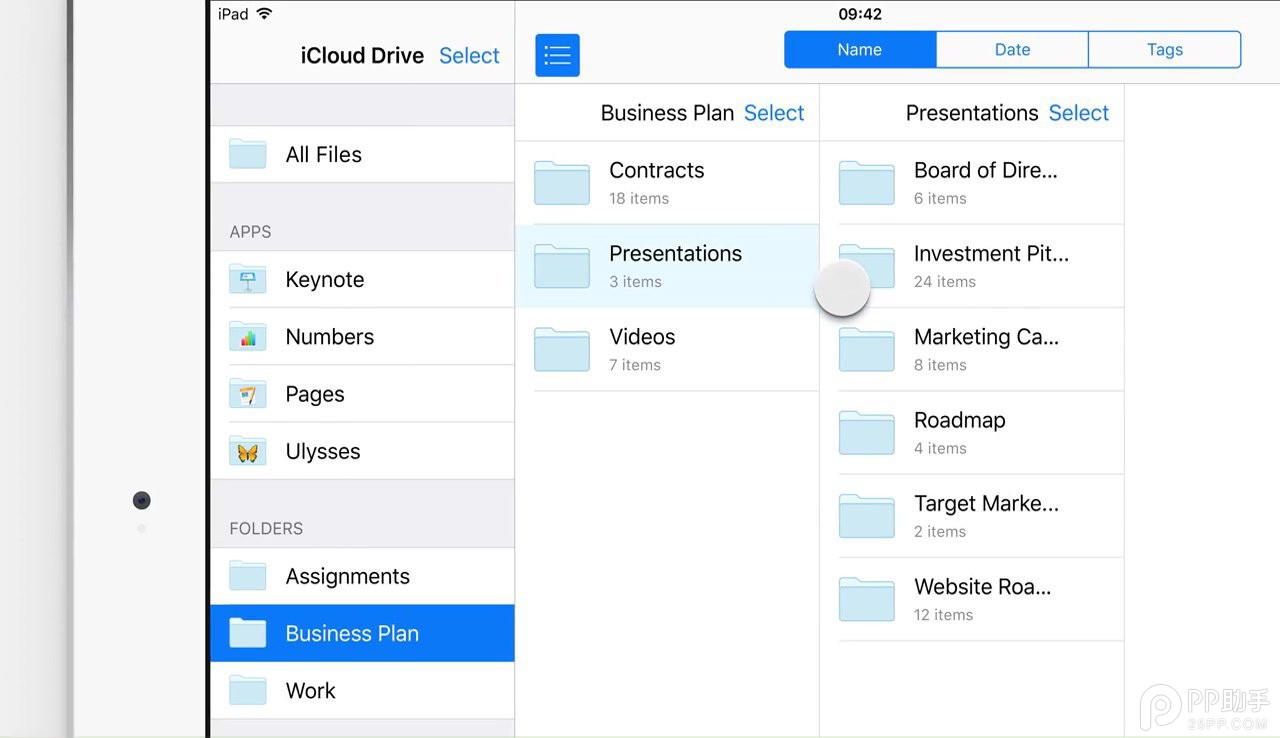Click the "4 items" count under Roadmap

940,448
